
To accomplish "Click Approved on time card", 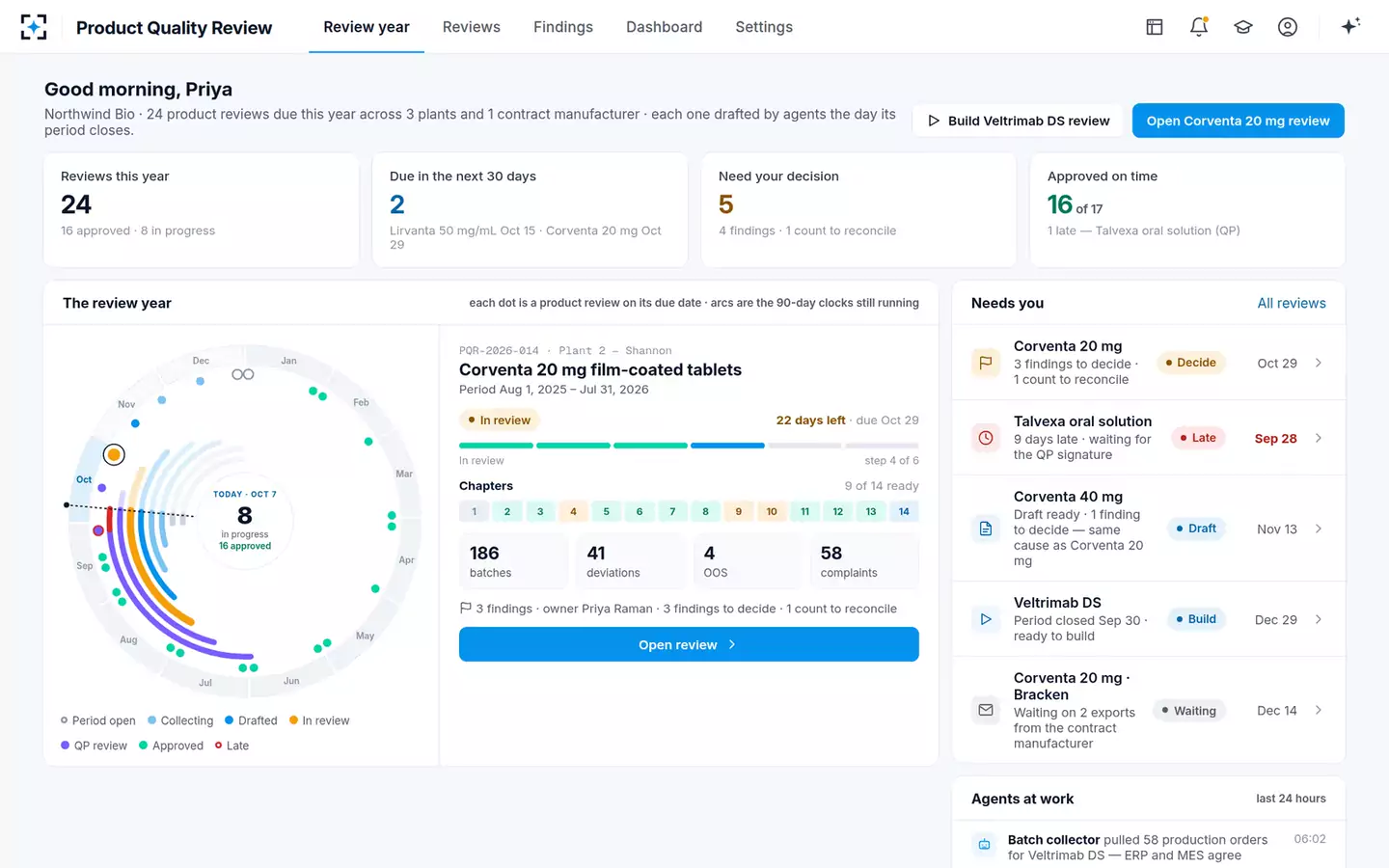I will (1187, 209).
